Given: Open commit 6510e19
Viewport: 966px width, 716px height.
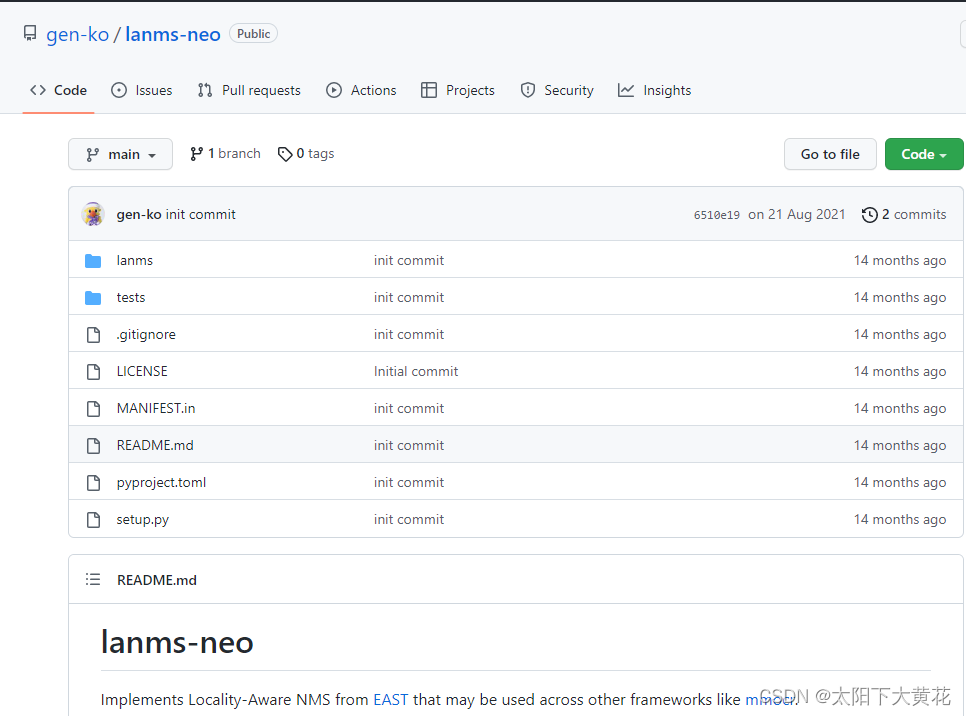Looking at the screenshot, I should tap(717, 214).
